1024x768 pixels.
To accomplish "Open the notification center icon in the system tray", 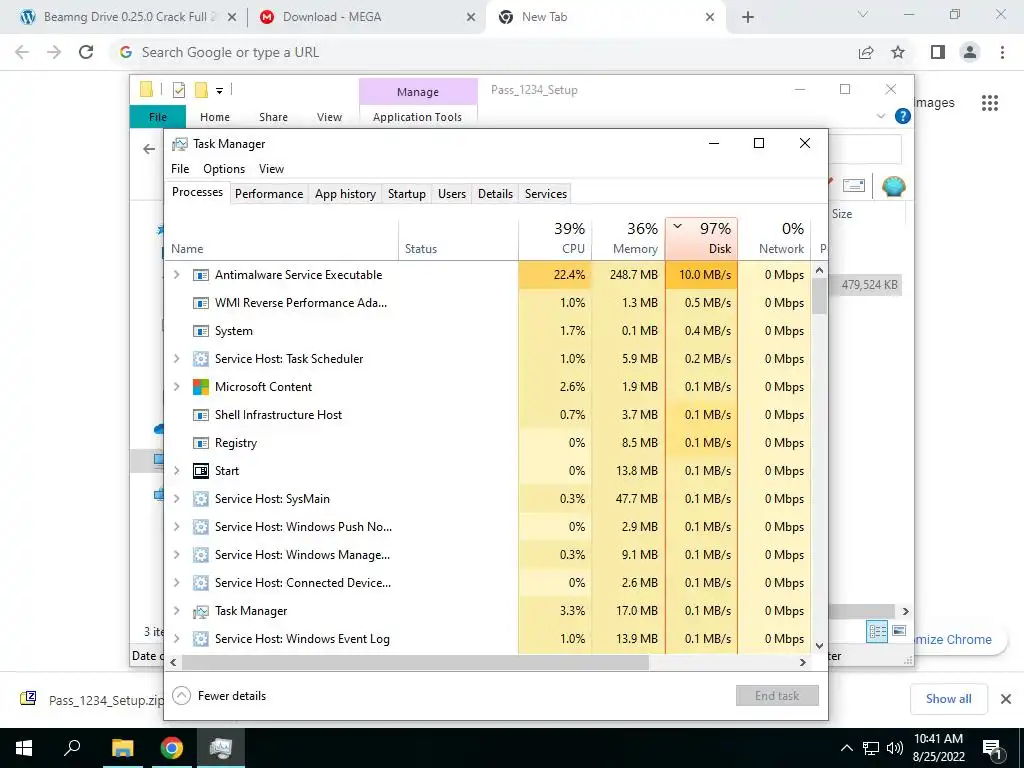I will click(993, 748).
